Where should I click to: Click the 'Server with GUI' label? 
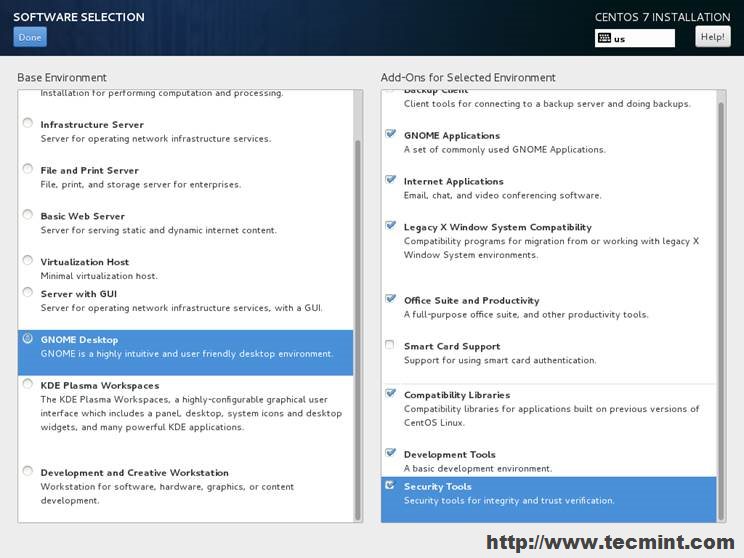click(x=79, y=294)
